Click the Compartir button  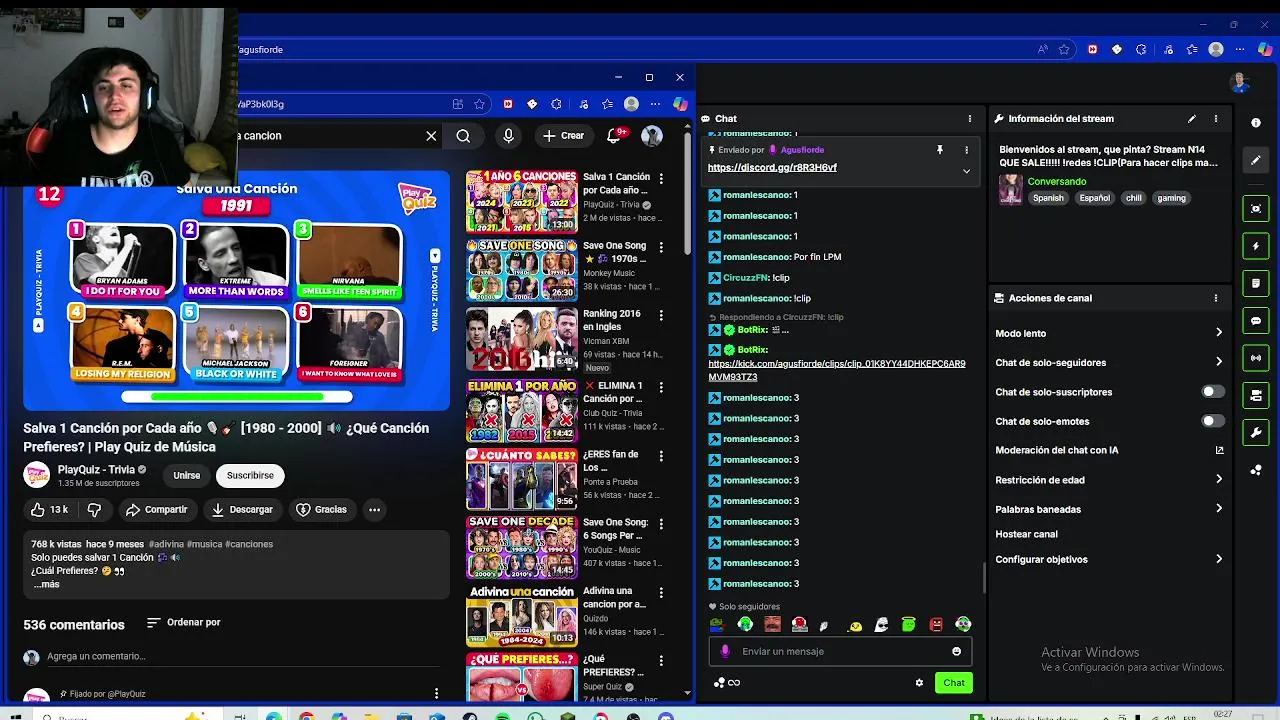(x=156, y=510)
